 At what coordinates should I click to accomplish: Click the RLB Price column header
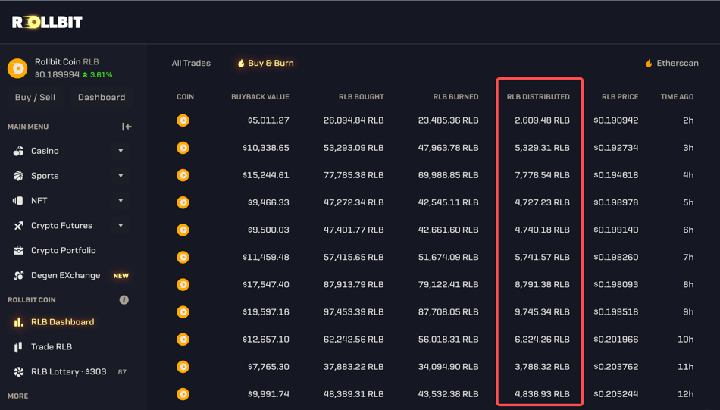pyautogui.click(x=620, y=97)
